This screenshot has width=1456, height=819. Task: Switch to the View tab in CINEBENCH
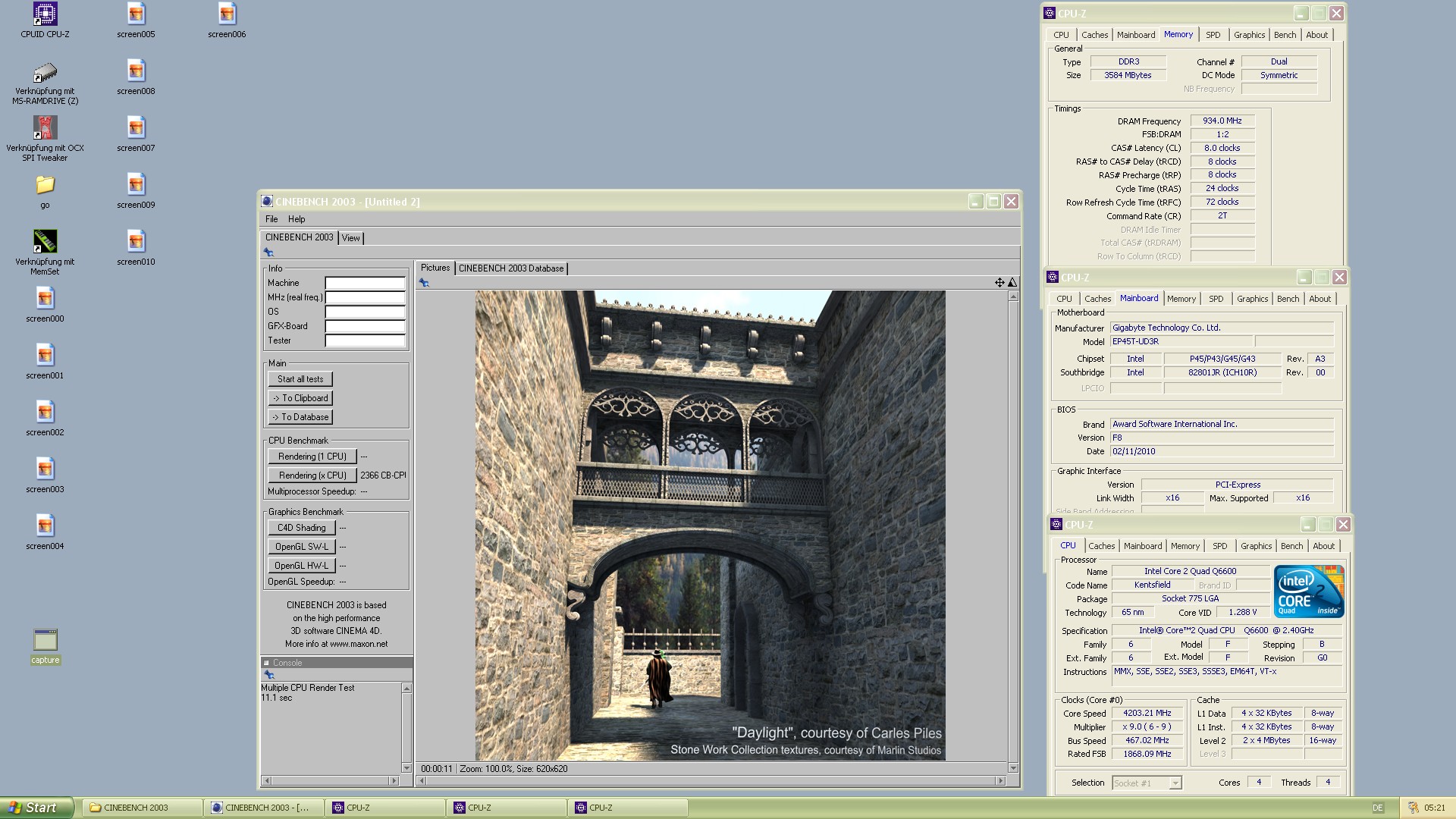pyautogui.click(x=350, y=238)
